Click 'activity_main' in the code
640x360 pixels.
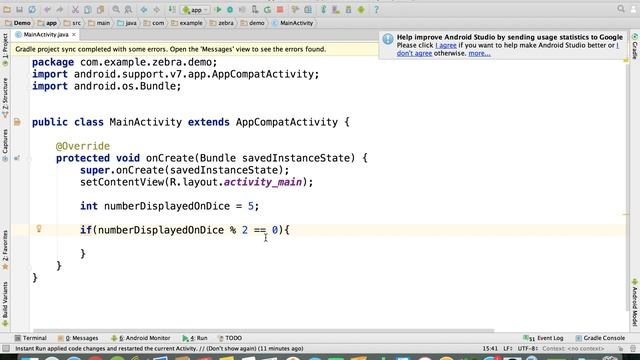(x=263, y=182)
